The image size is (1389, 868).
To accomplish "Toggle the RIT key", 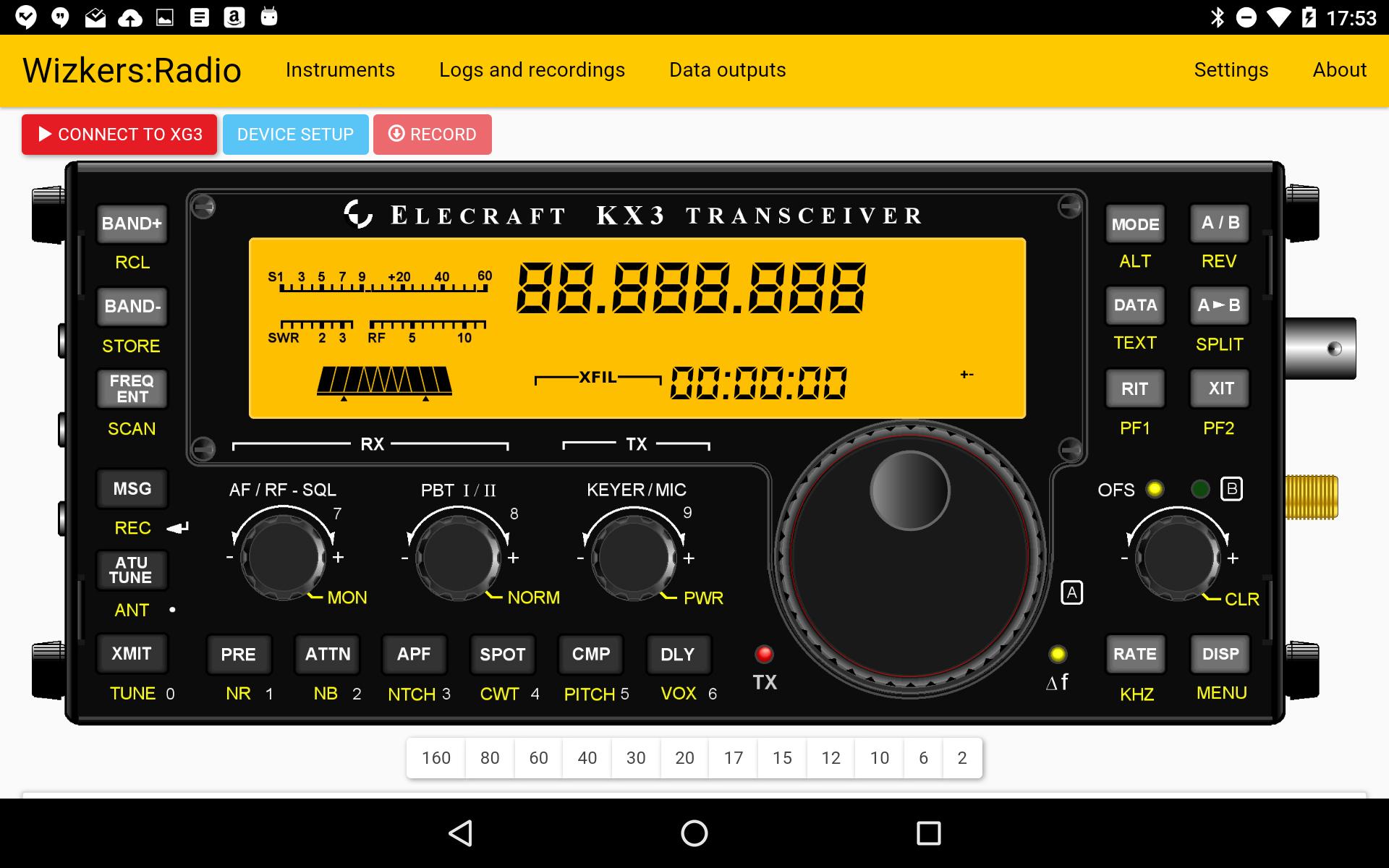I will (1135, 388).
